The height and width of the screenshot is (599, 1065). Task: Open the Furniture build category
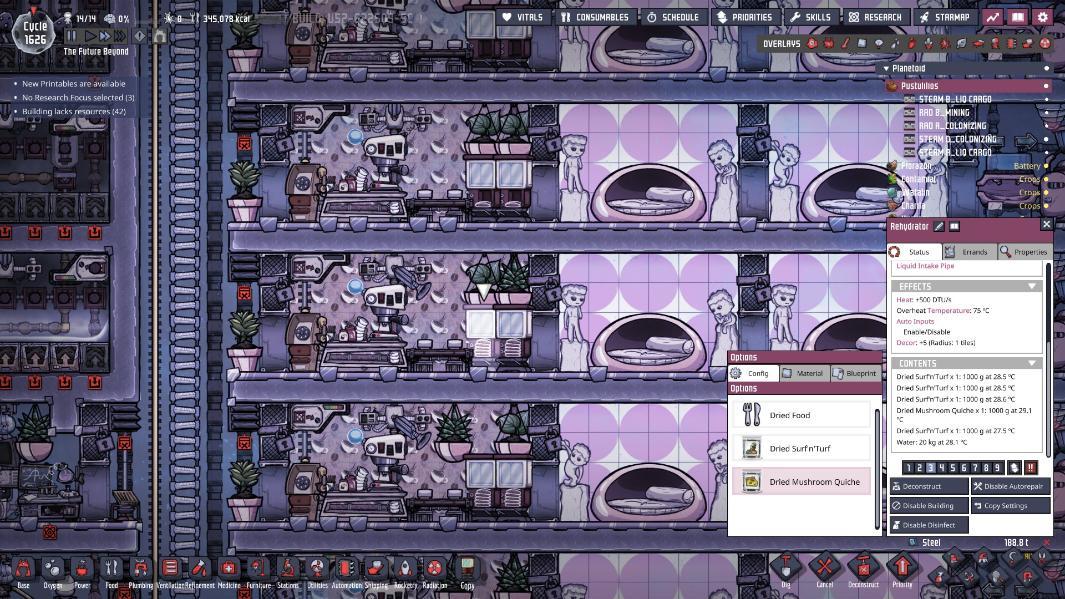point(258,571)
